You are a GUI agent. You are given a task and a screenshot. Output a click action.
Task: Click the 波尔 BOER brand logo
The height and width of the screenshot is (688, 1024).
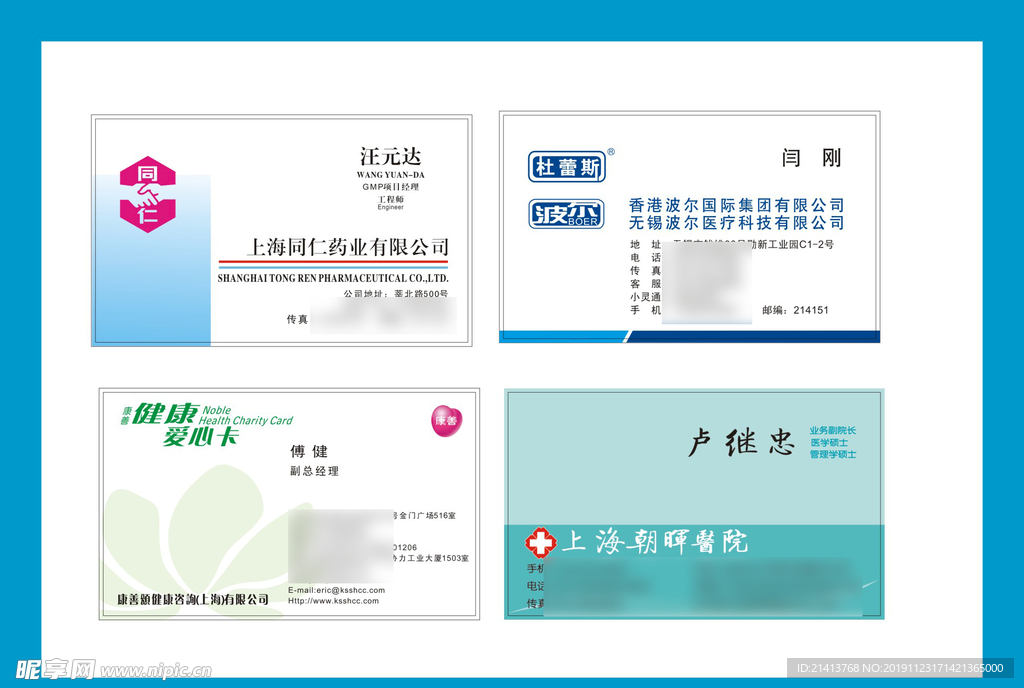566,214
